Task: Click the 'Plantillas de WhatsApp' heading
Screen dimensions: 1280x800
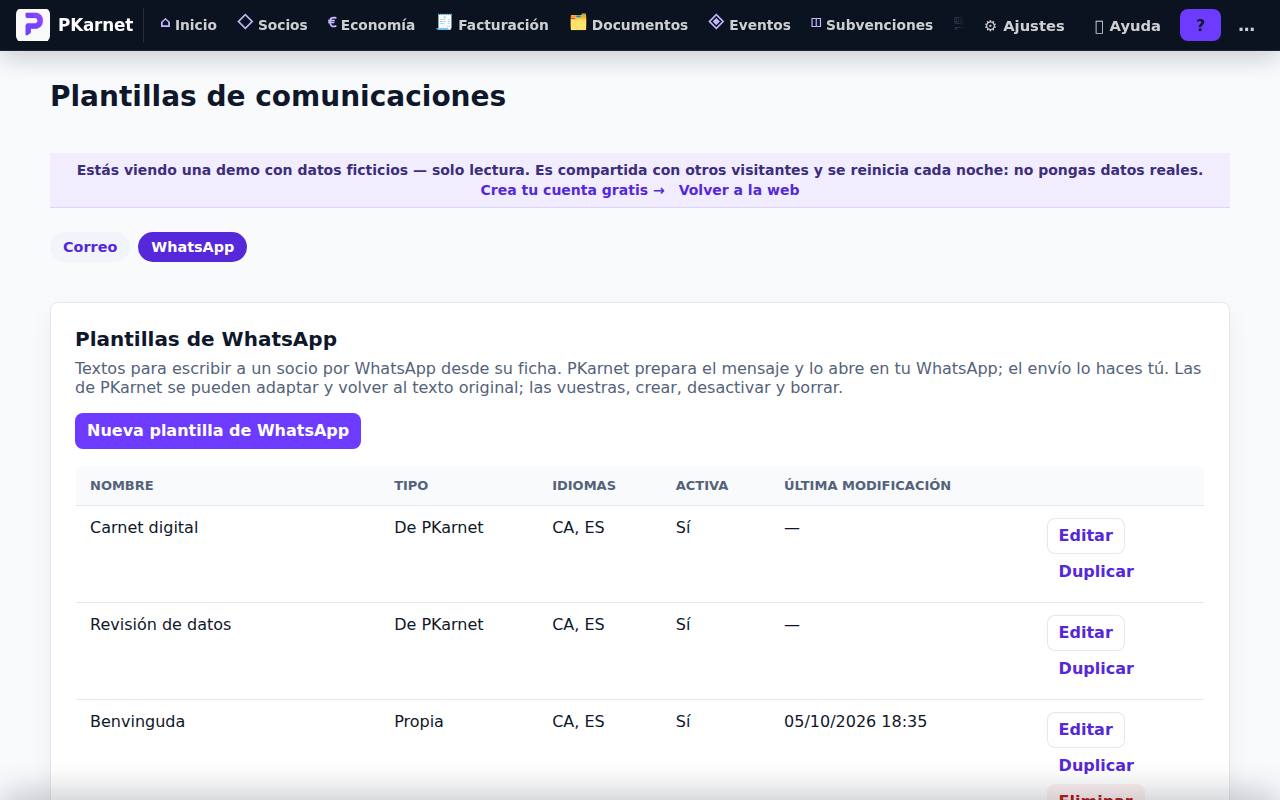Action: tap(206, 339)
